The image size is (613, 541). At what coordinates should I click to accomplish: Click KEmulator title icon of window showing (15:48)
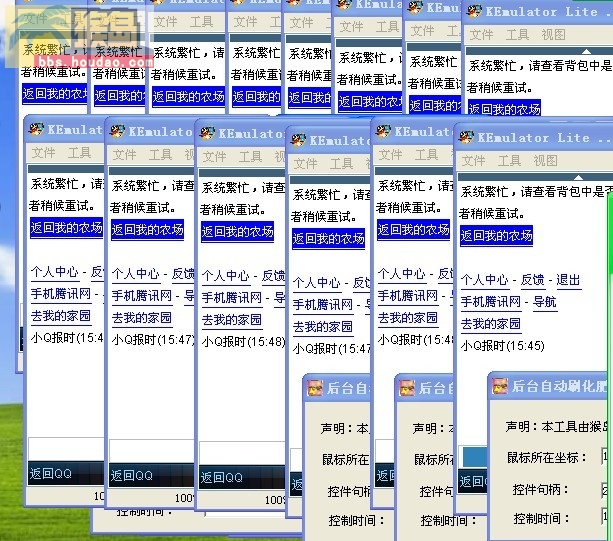(207, 133)
